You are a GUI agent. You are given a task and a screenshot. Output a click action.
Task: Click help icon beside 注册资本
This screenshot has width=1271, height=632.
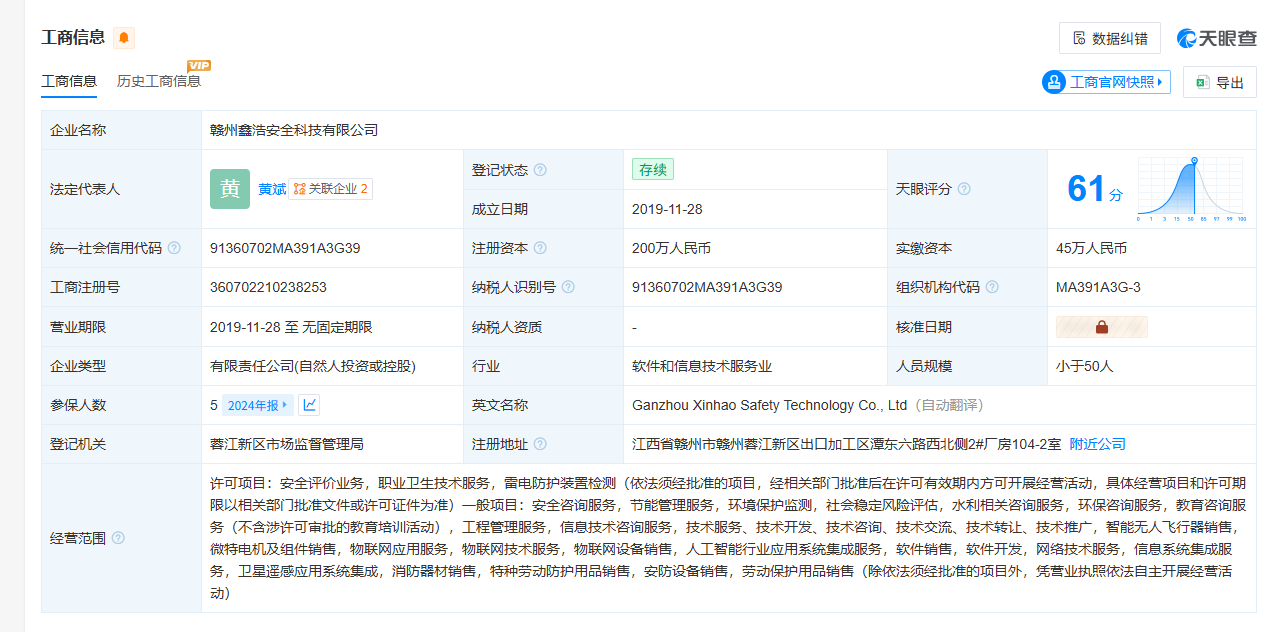540,248
